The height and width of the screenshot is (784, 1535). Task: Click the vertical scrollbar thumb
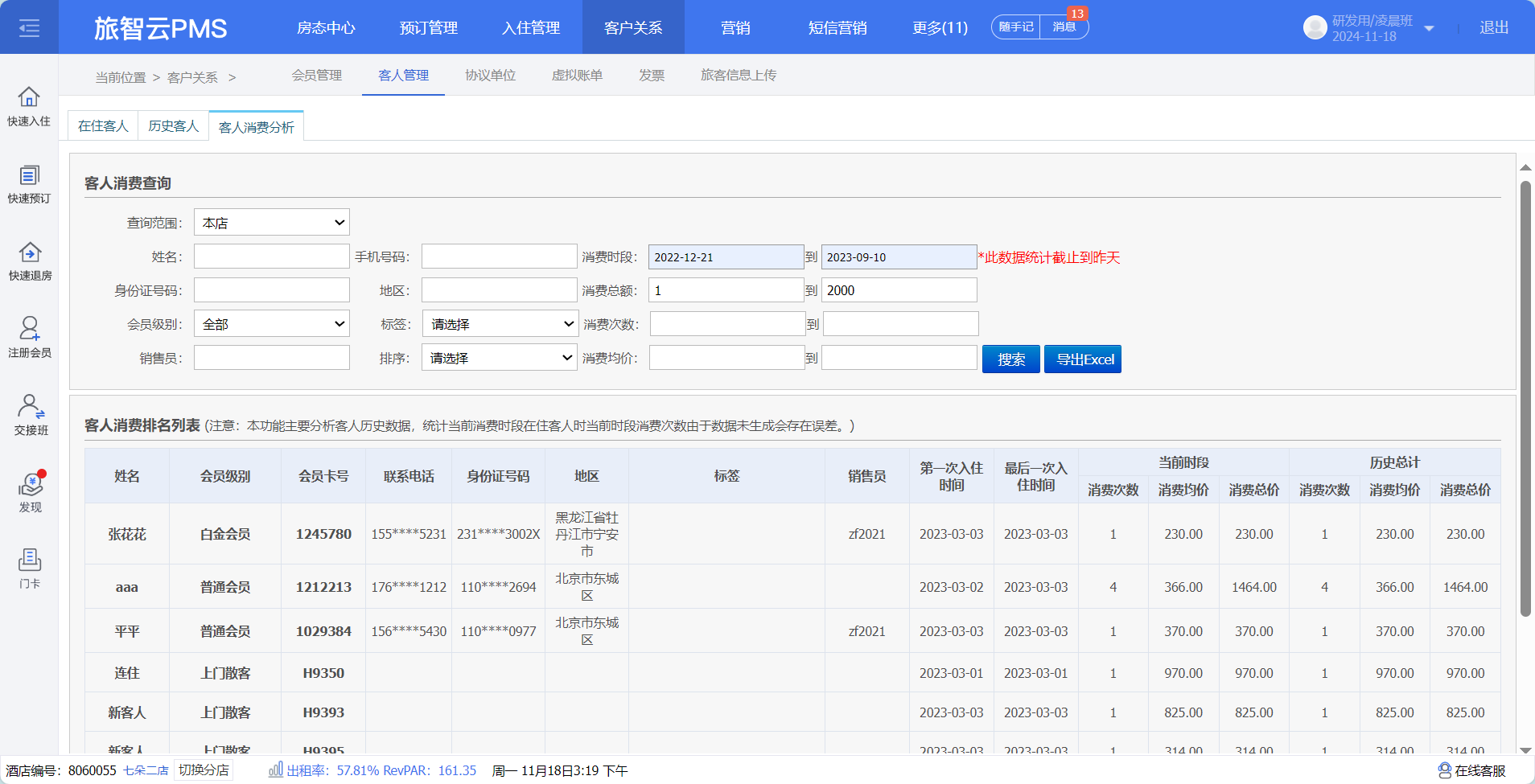tap(1525, 398)
